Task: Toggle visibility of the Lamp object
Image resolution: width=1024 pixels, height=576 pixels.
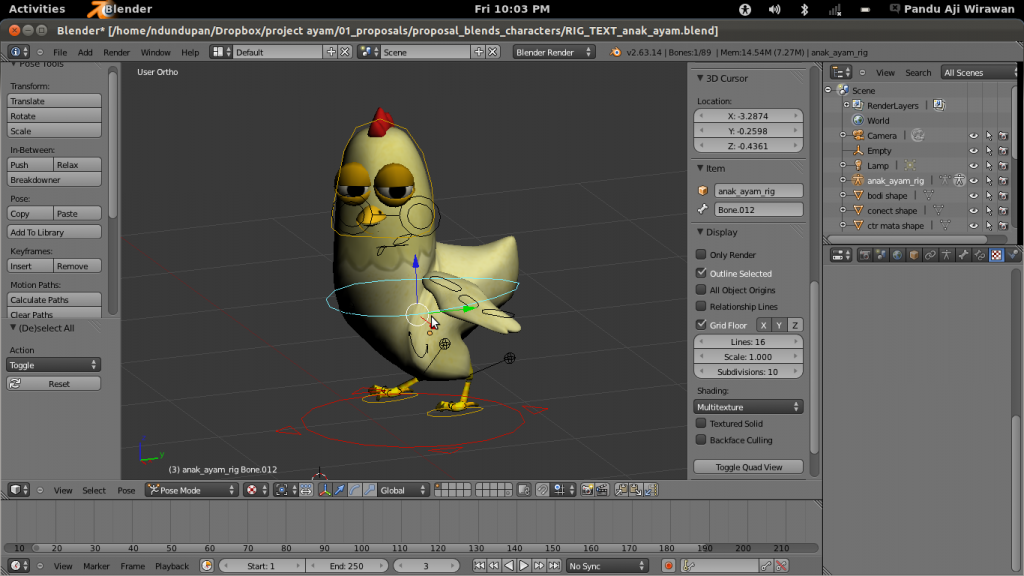Action: click(974, 166)
